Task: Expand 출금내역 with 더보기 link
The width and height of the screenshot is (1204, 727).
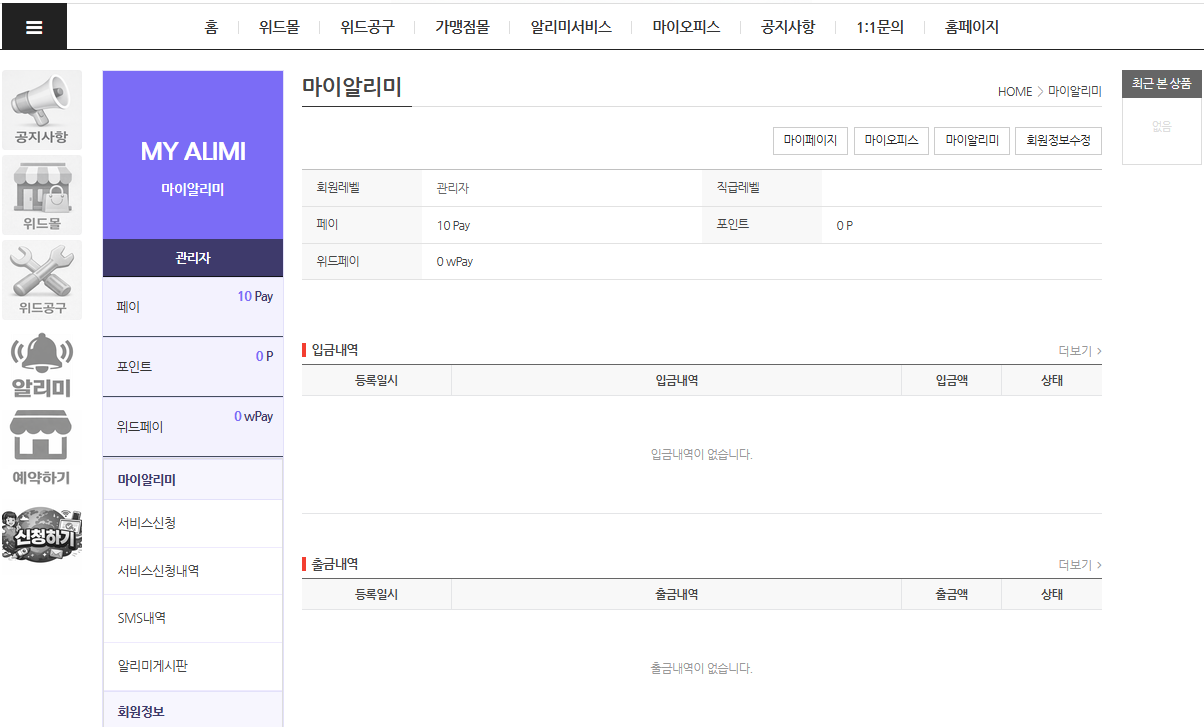Action: 1080,565
